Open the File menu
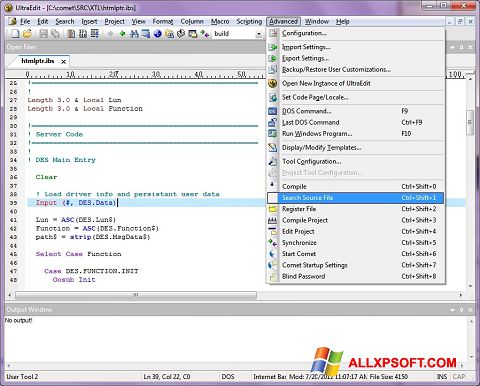This screenshot has height=386, width=480. (x=25, y=22)
